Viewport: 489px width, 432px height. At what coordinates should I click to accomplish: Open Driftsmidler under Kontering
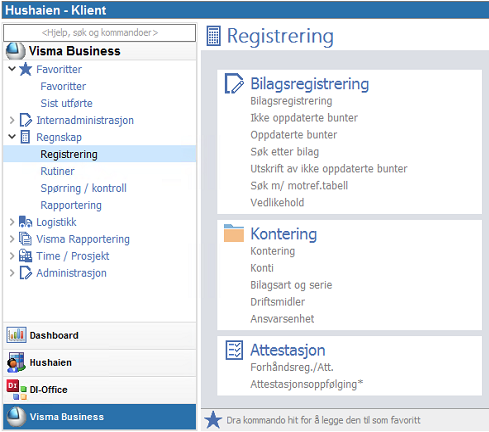pyautogui.click(x=277, y=302)
